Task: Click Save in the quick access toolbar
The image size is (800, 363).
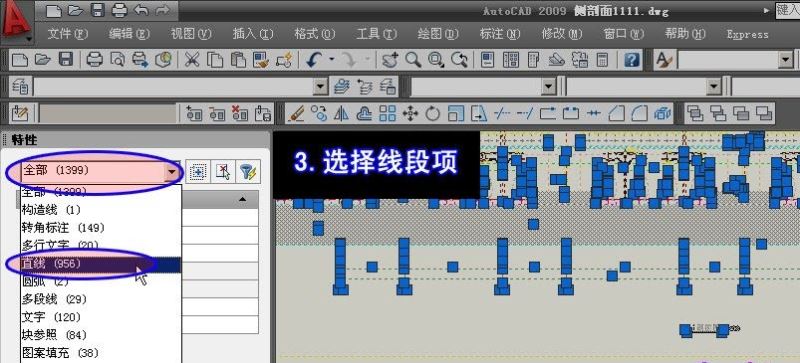Action: (x=97, y=9)
